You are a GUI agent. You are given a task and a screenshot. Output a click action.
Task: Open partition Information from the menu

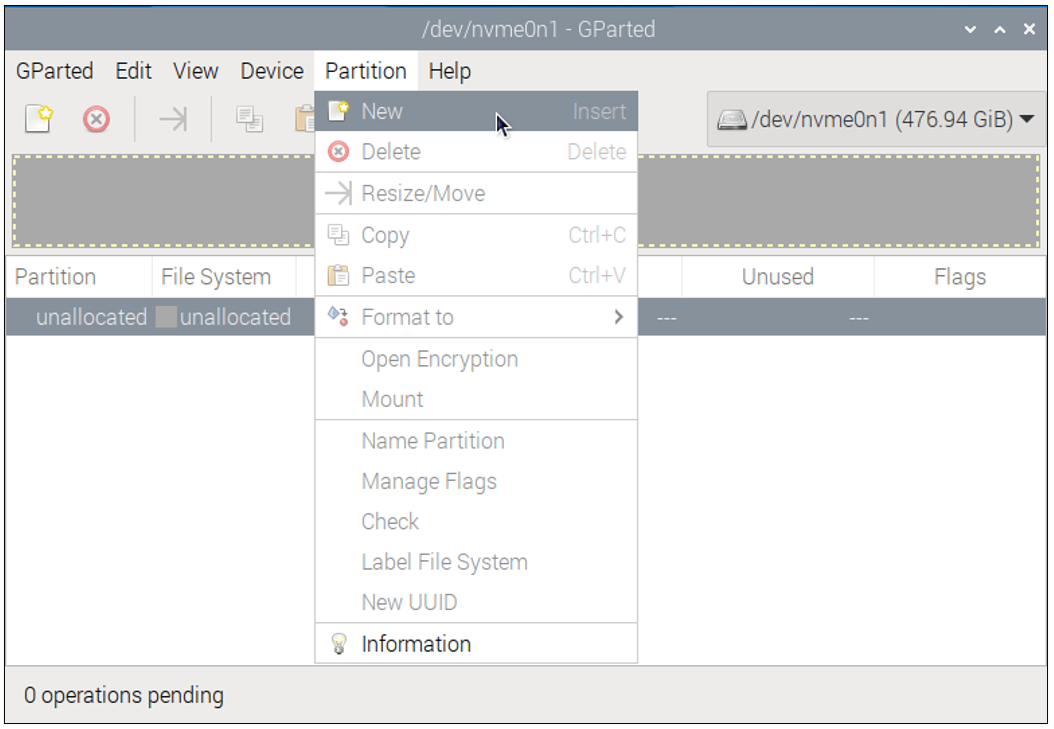tap(476, 644)
